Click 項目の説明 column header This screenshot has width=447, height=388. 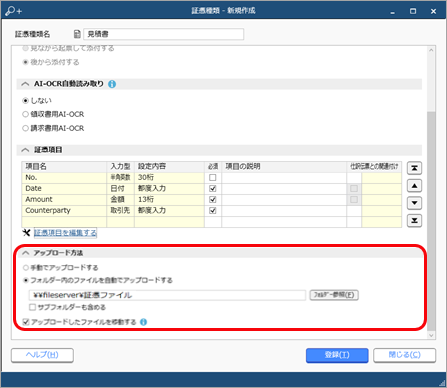[284, 166]
